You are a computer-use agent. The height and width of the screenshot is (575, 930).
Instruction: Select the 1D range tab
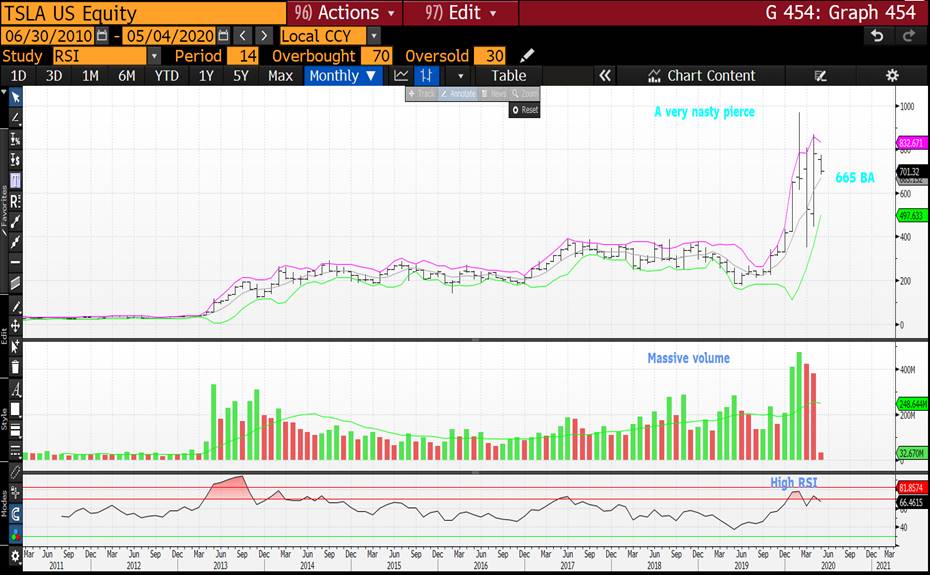point(18,76)
